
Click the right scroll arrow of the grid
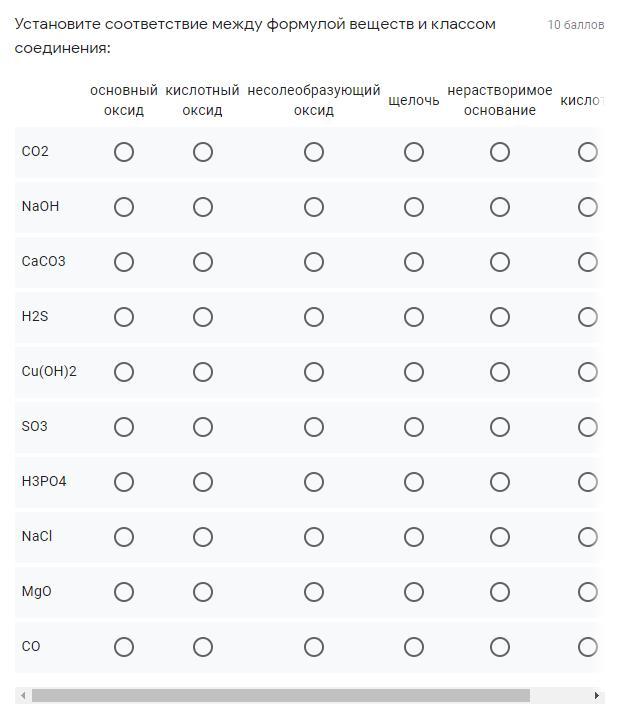click(597, 695)
